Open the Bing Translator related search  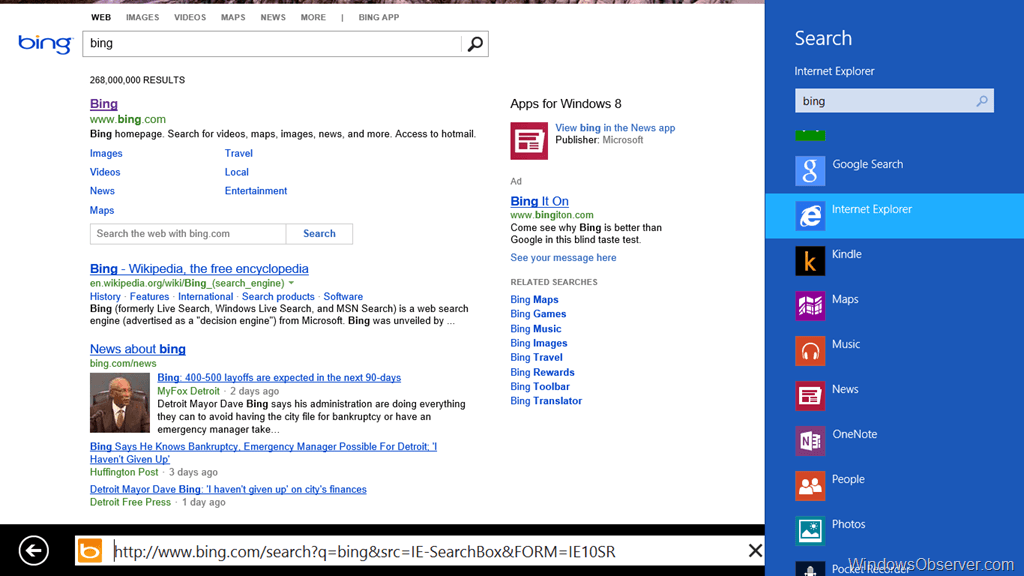point(545,401)
